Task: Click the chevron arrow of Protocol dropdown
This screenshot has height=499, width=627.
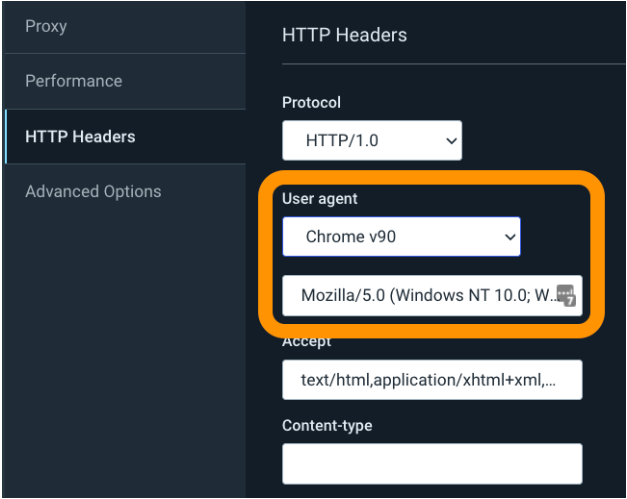Action: [450, 142]
